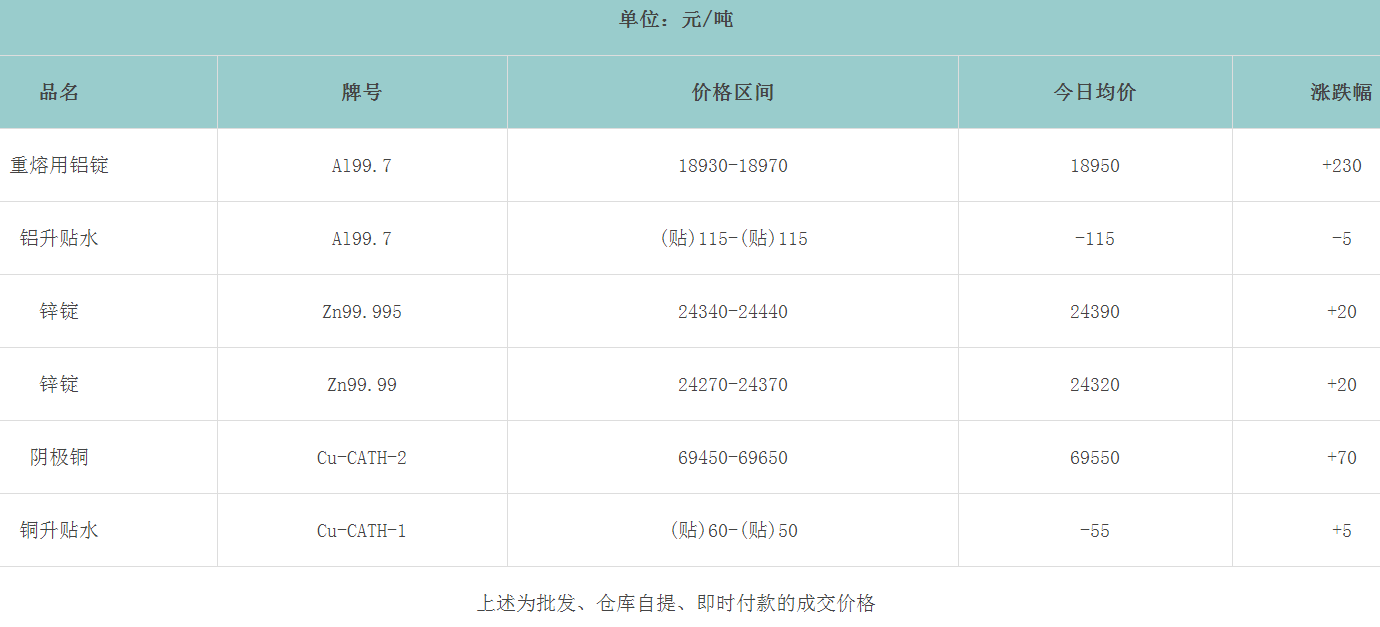
Task: Select the (贴)60-(贴)50 price range cell
Action: pos(732,531)
